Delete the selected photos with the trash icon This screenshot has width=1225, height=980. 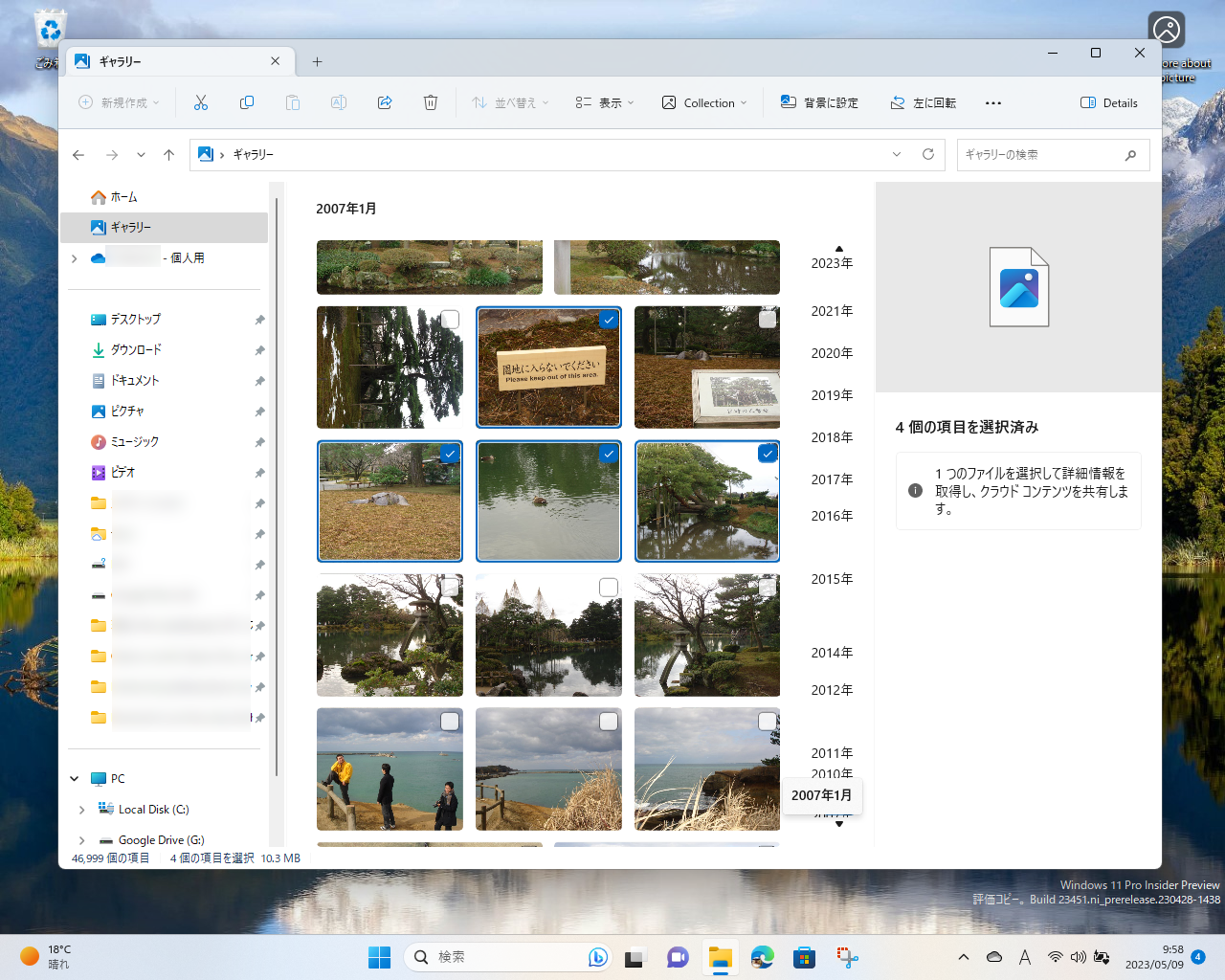coord(431,102)
